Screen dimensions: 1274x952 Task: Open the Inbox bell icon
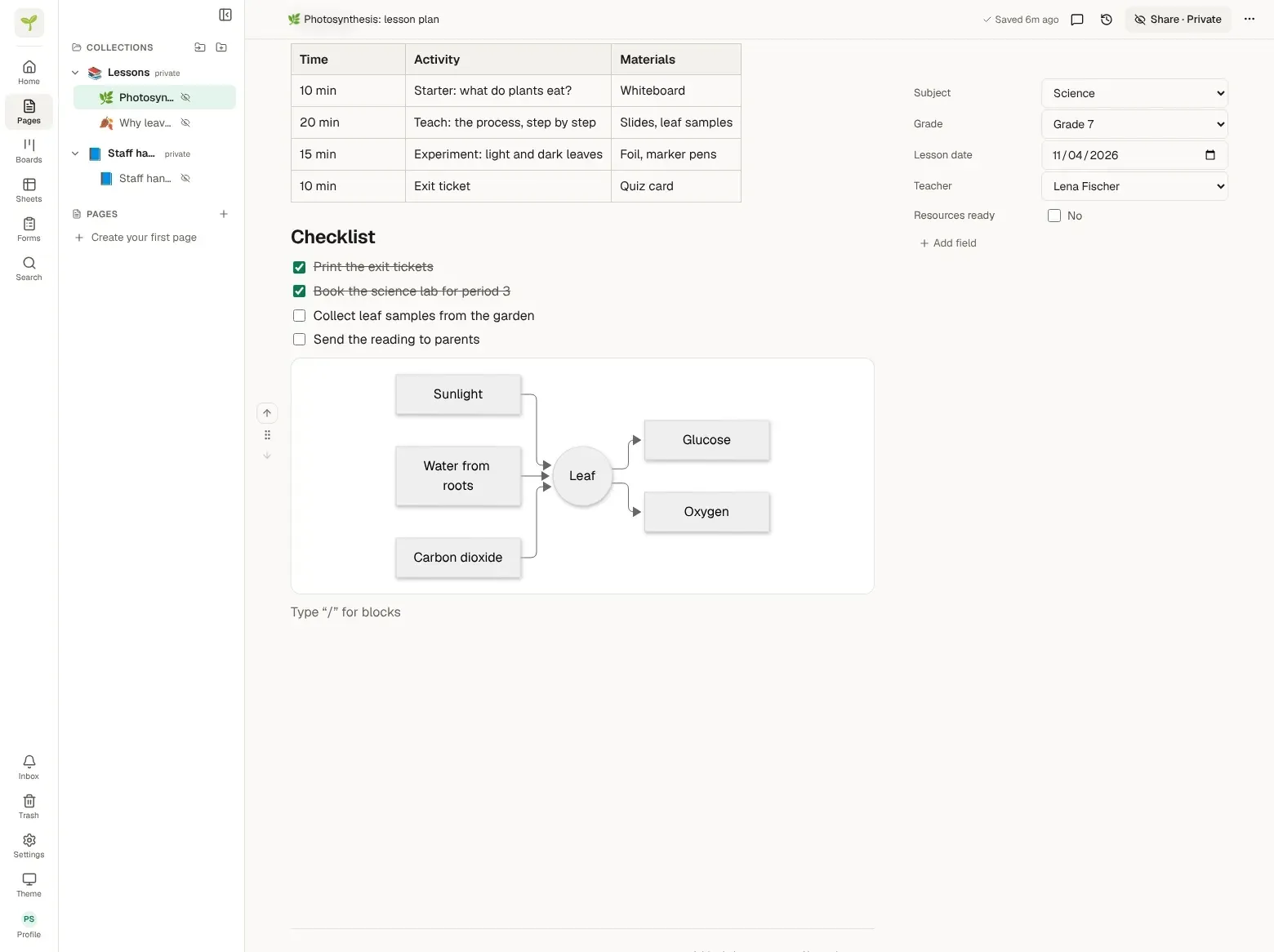point(29,767)
